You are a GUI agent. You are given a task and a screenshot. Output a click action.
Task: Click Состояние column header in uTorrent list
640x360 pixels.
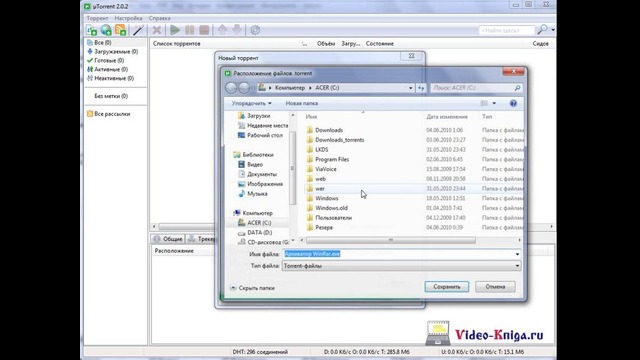click(x=380, y=44)
